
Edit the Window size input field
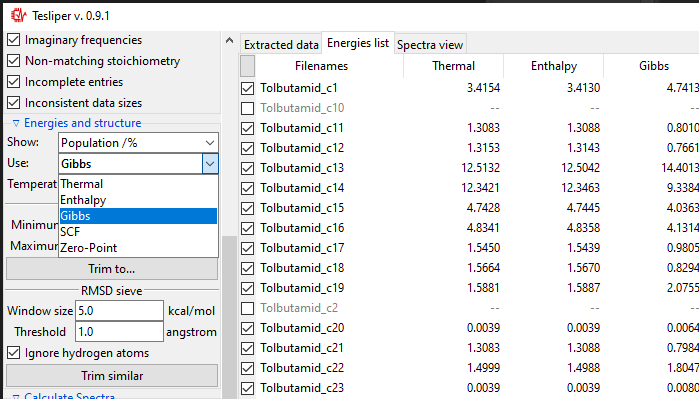(119, 311)
